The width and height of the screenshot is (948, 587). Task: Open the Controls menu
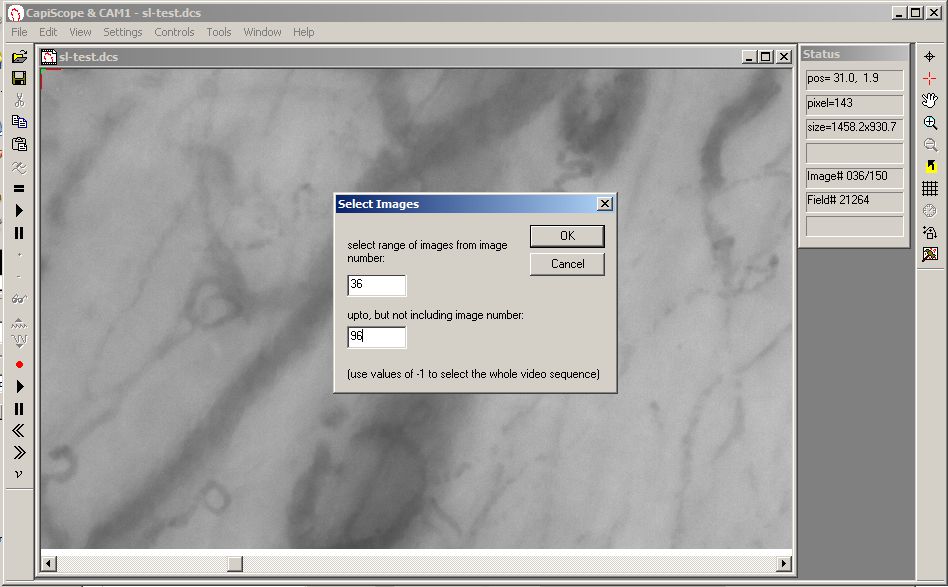(x=174, y=32)
